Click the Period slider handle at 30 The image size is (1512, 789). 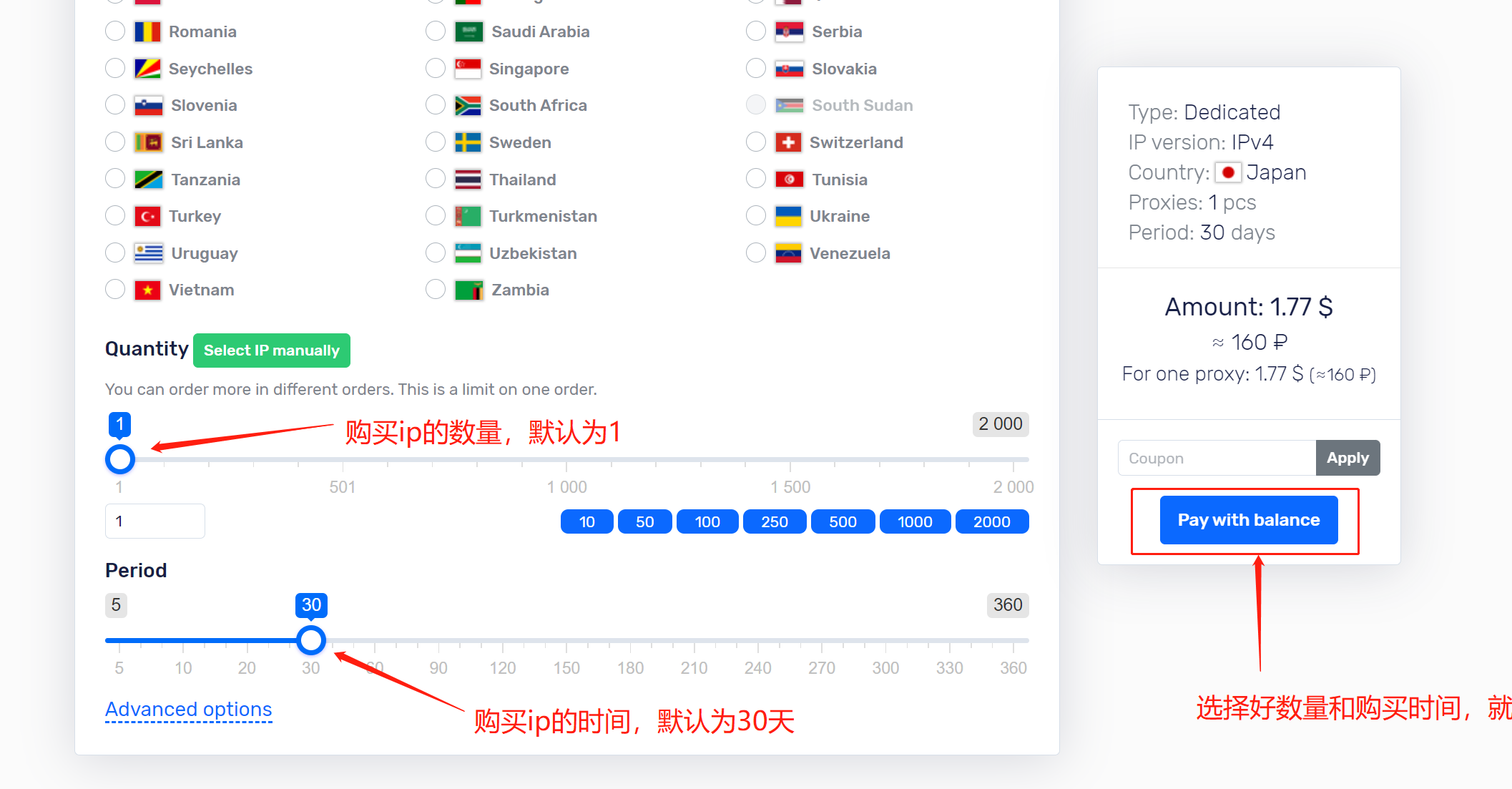[x=311, y=640]
